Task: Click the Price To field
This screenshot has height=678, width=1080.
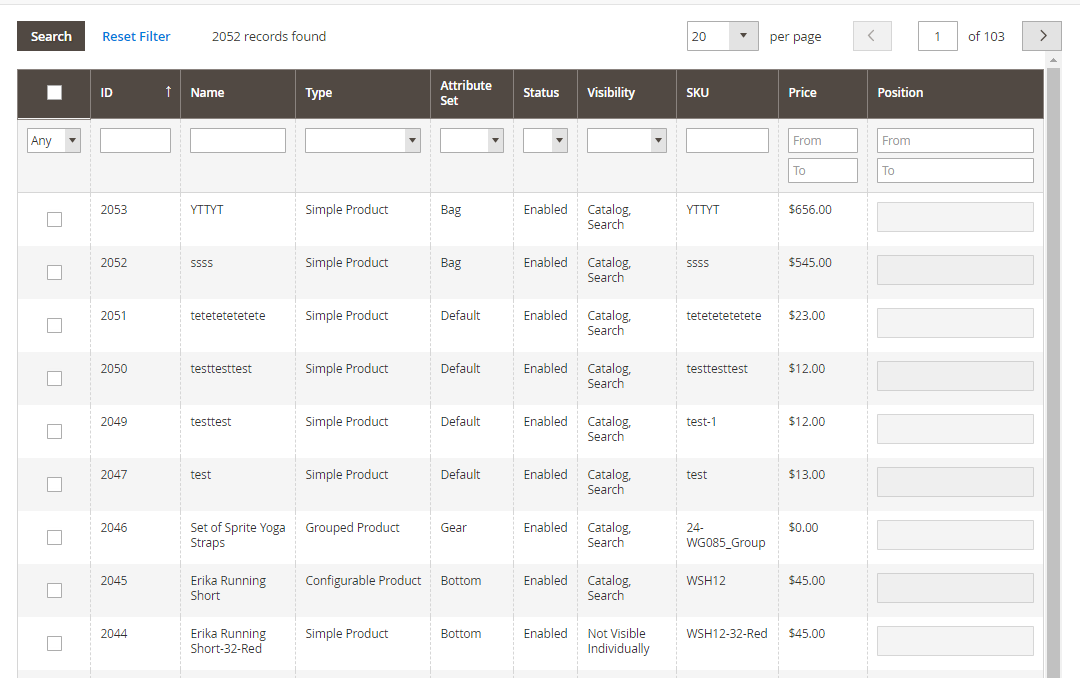Action: point(822,171)
